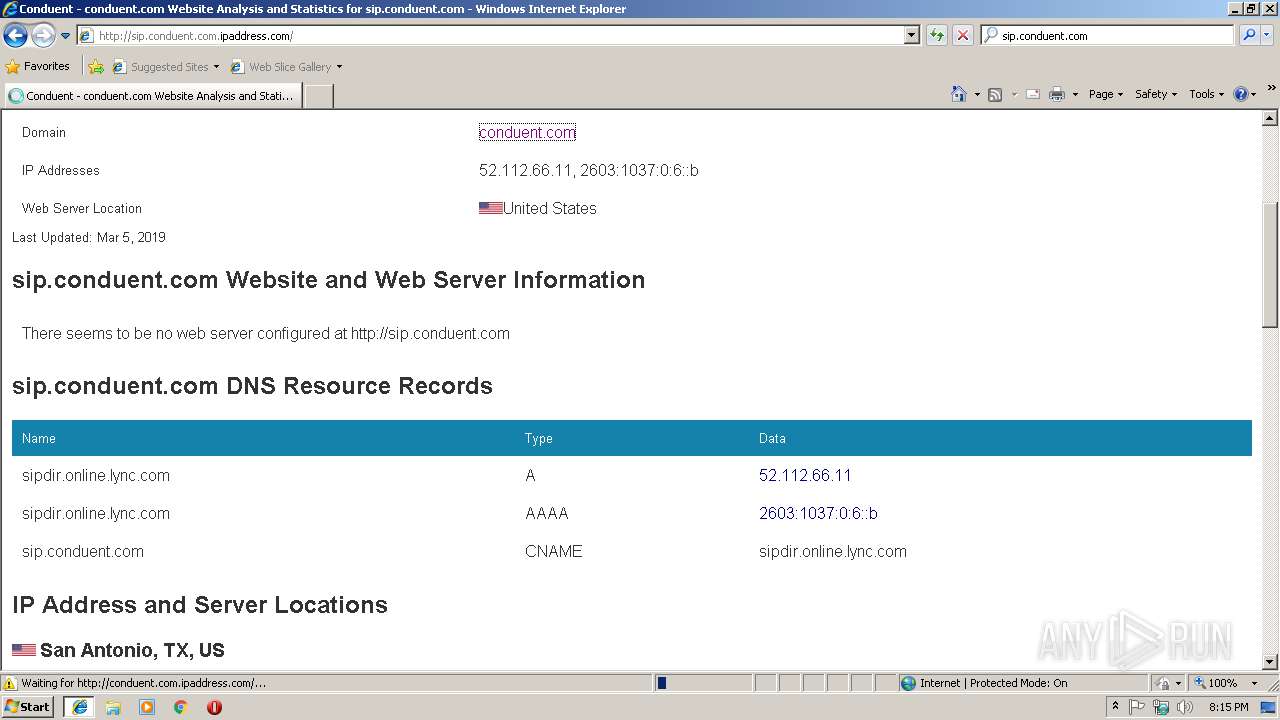Open the recent pages dropdown arrow

pos(66,36)
